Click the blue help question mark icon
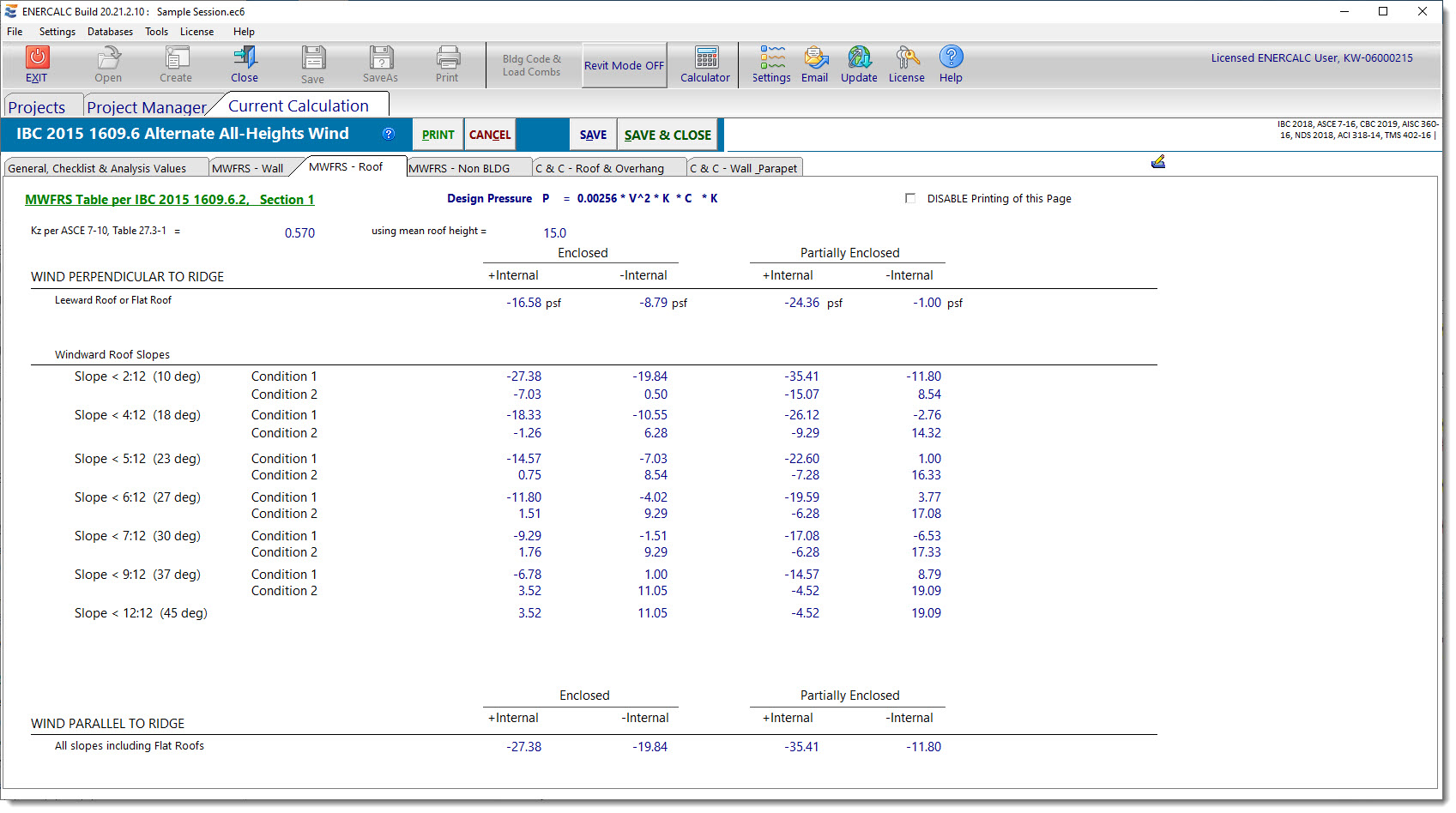The image size is (1456, 813). [389, 134]
